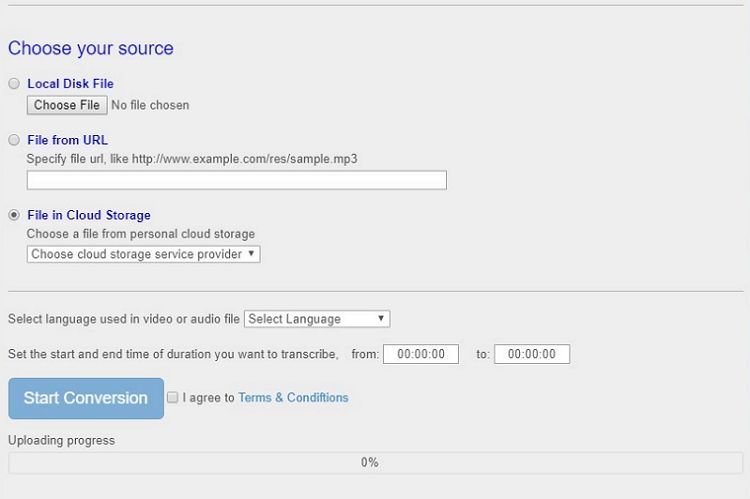
Task: Click the 'Local Disk File' label text
Action: tap(70, 84)
